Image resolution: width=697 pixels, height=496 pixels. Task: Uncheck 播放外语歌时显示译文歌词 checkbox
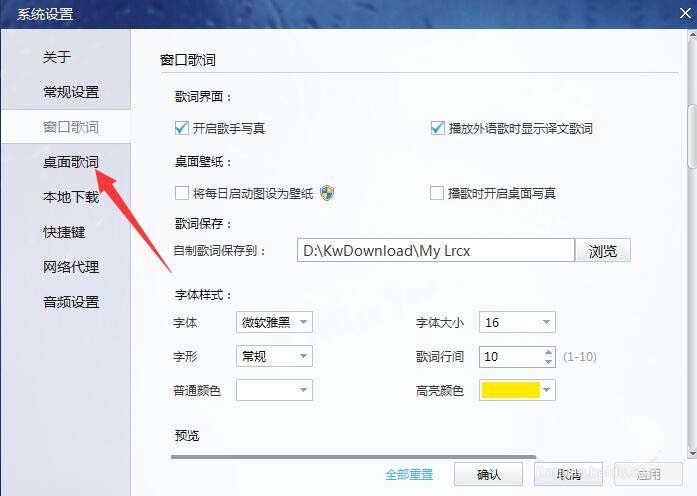click(x=437, y=128)
